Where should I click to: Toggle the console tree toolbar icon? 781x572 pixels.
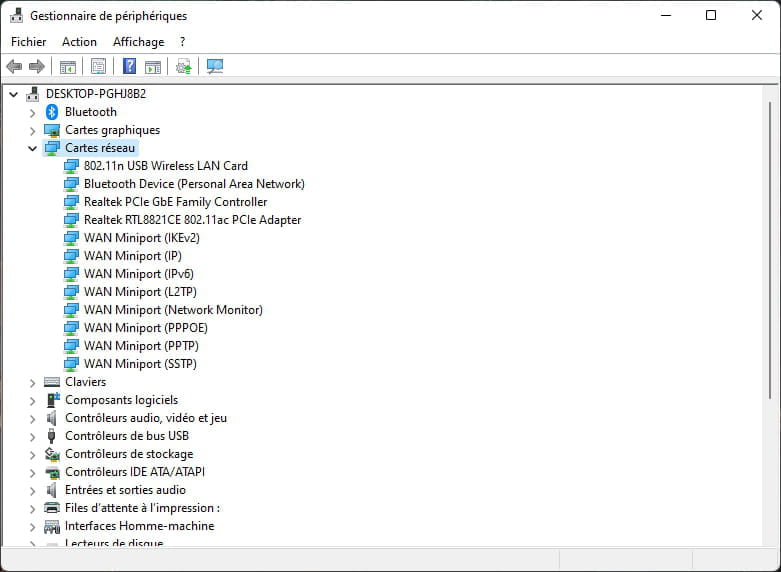68,66
